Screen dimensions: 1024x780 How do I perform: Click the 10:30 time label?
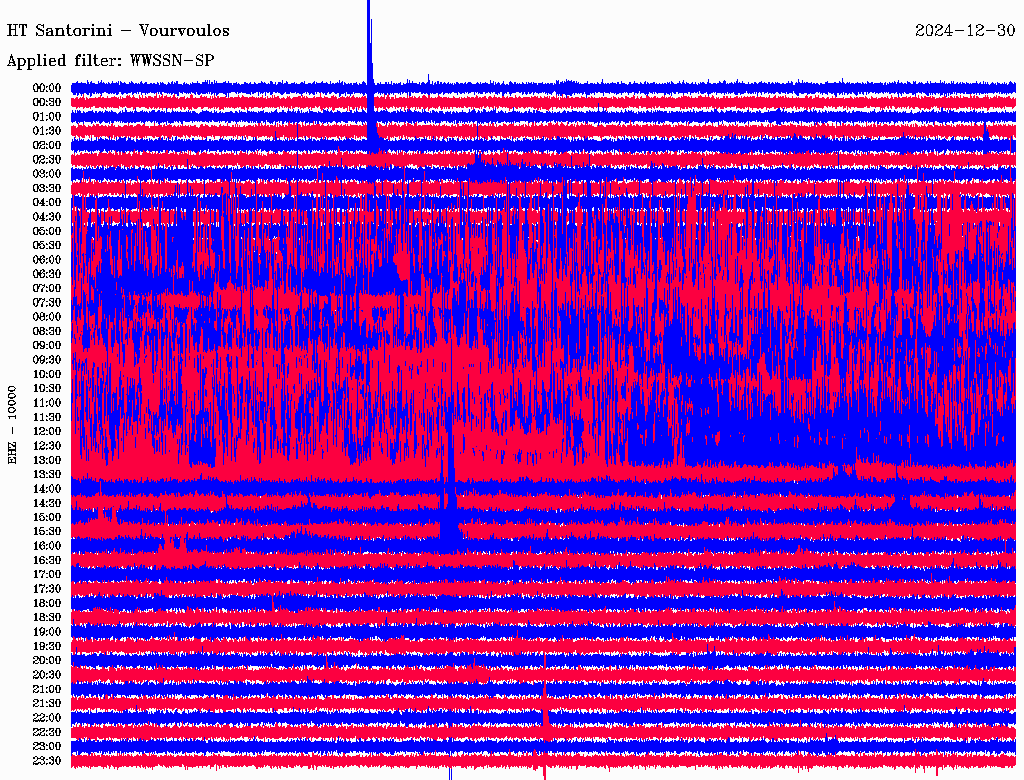coord(47,388)
